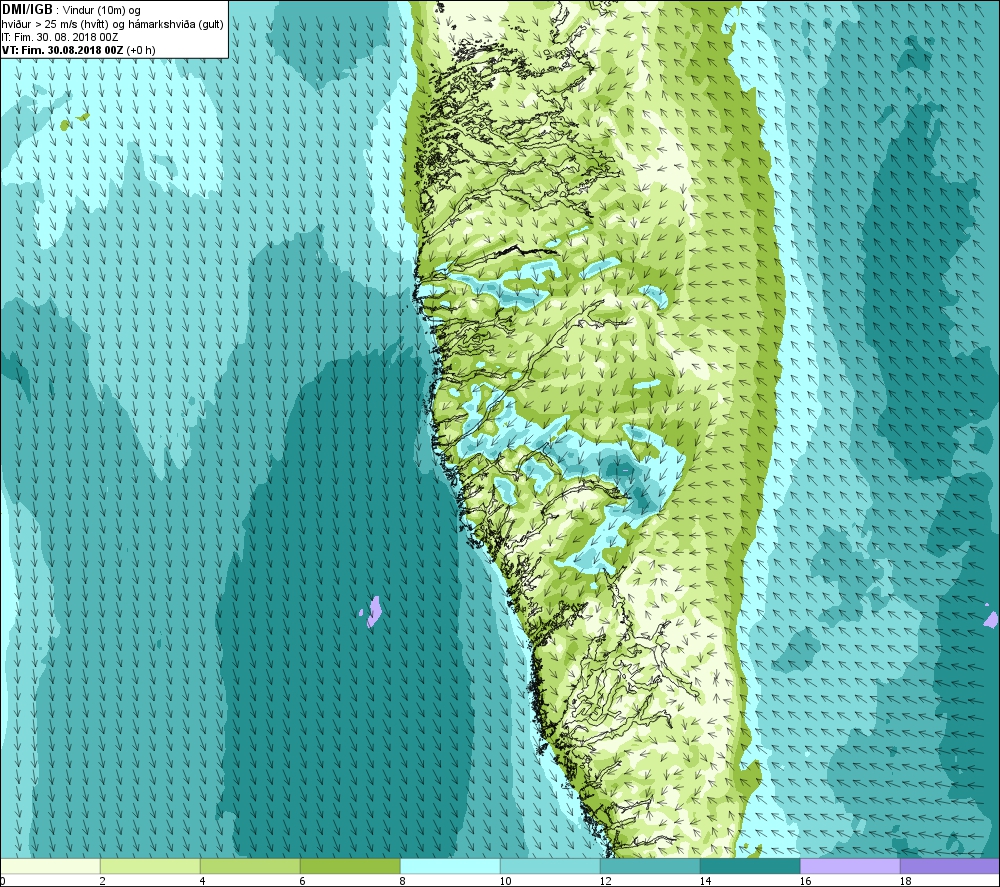Click the legend scale label '10'

pos(505,881)
